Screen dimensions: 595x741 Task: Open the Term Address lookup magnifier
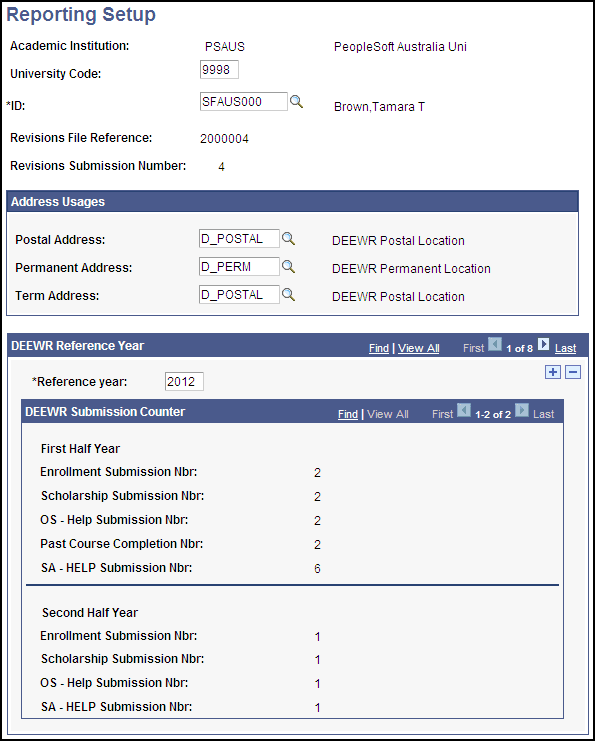(288, 294)
